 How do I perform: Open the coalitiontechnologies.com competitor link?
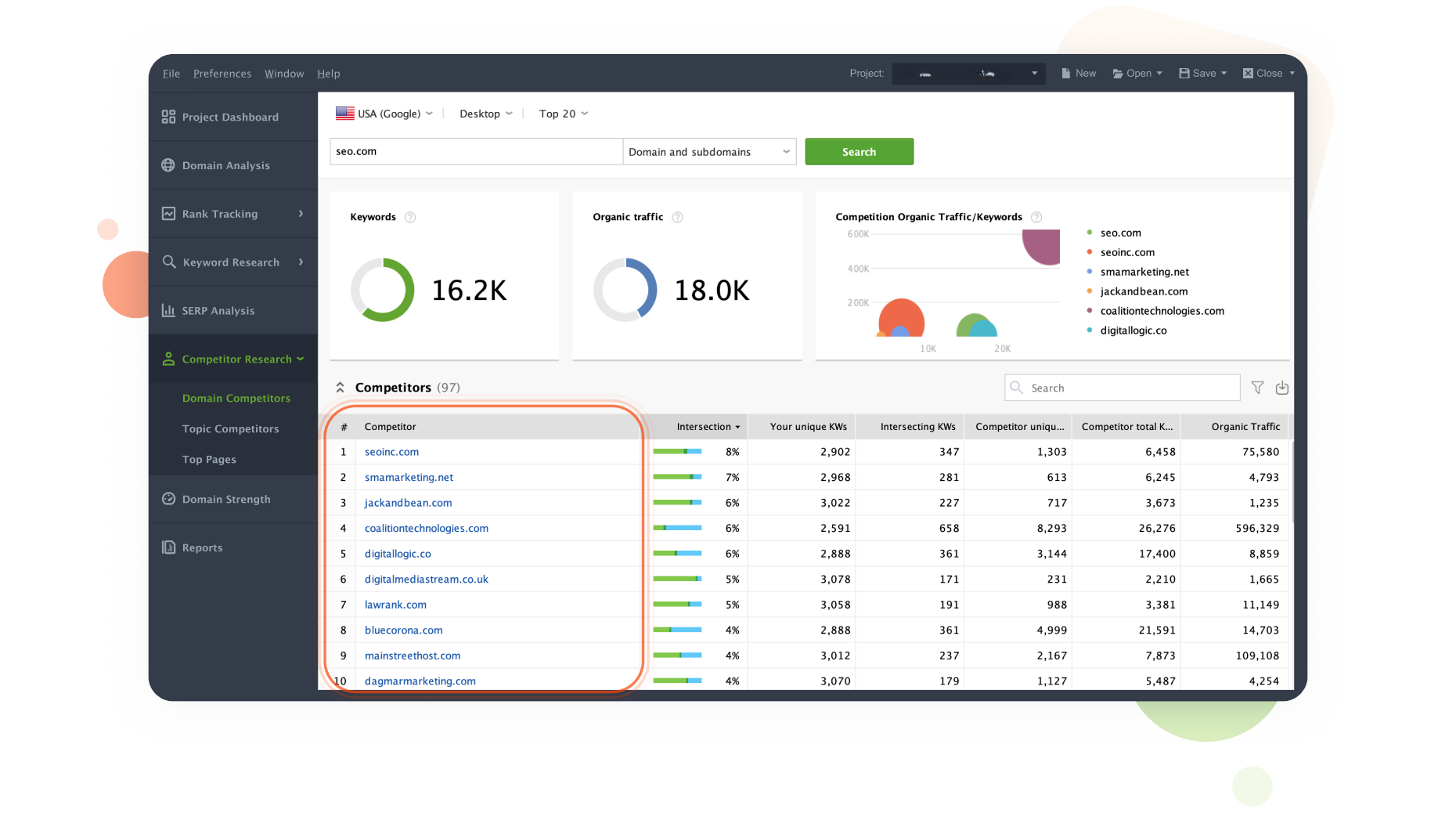pyautogui.click(x=427, y=528)
